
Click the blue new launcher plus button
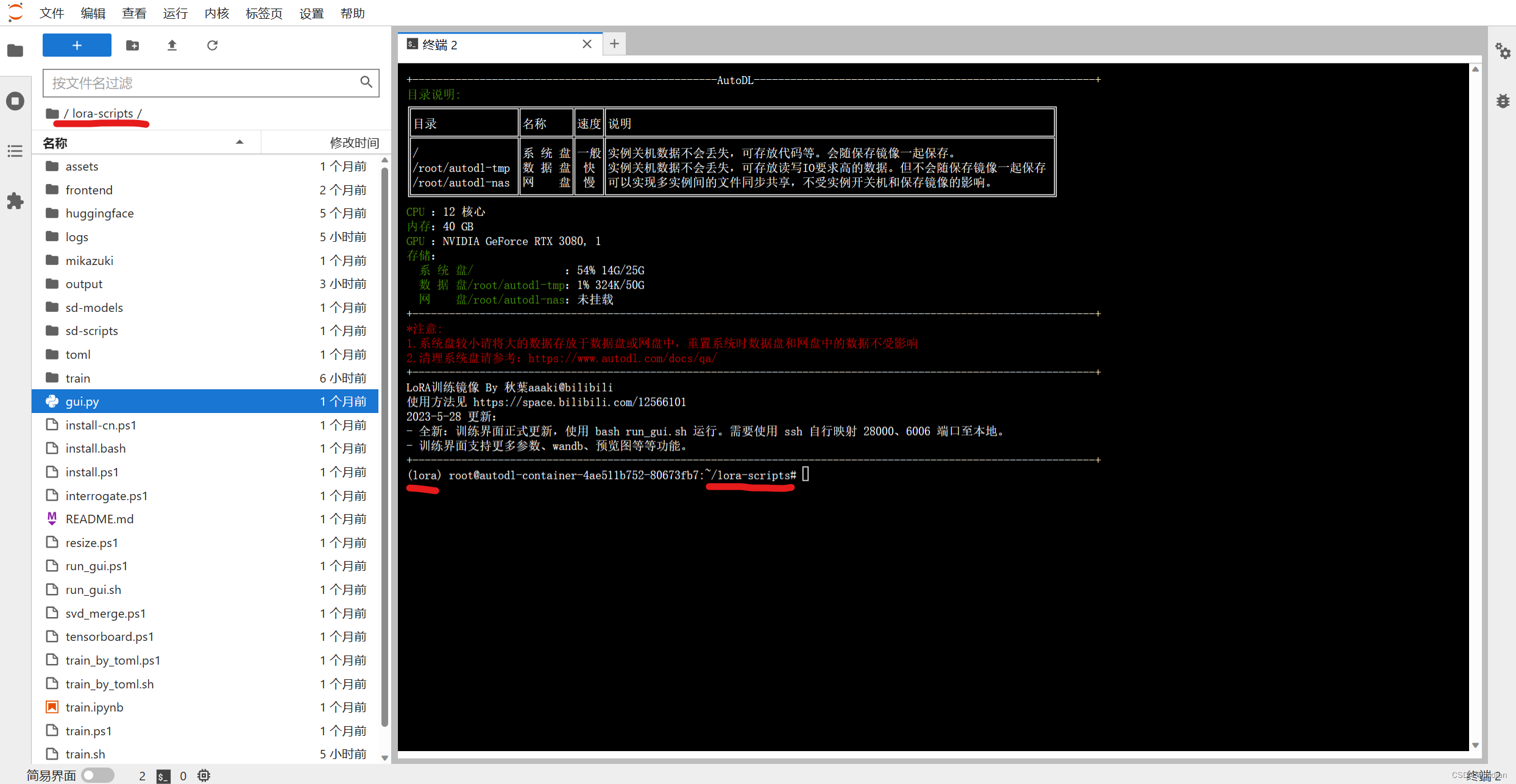(x=77, y=45)
